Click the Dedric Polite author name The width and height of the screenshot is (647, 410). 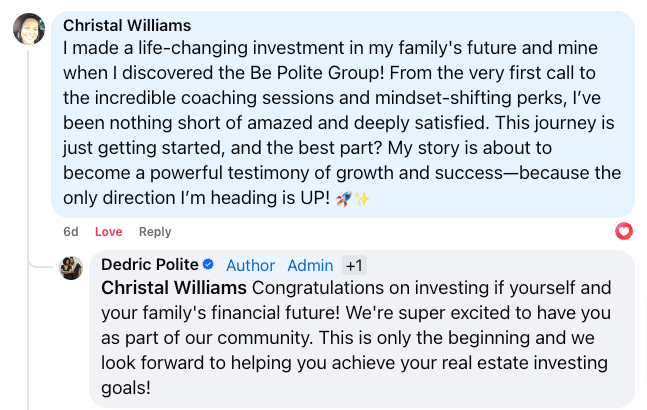tap(150, 264)
